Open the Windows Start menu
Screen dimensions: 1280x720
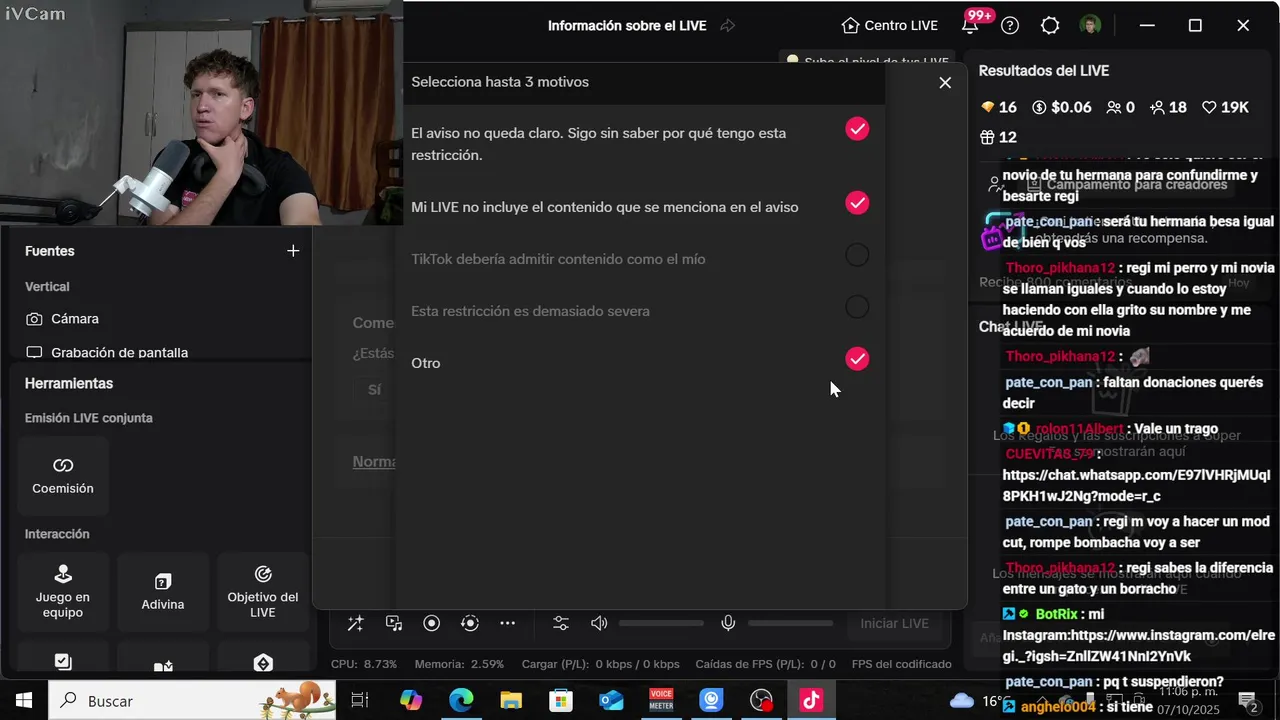pos(24,700)
